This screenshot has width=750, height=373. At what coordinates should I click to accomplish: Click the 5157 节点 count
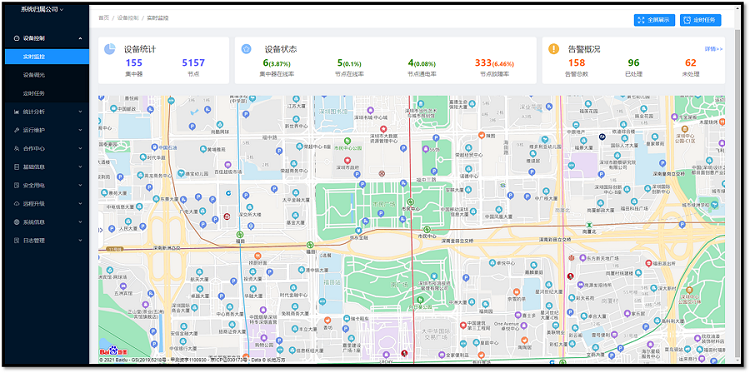(x=193, y=63)
